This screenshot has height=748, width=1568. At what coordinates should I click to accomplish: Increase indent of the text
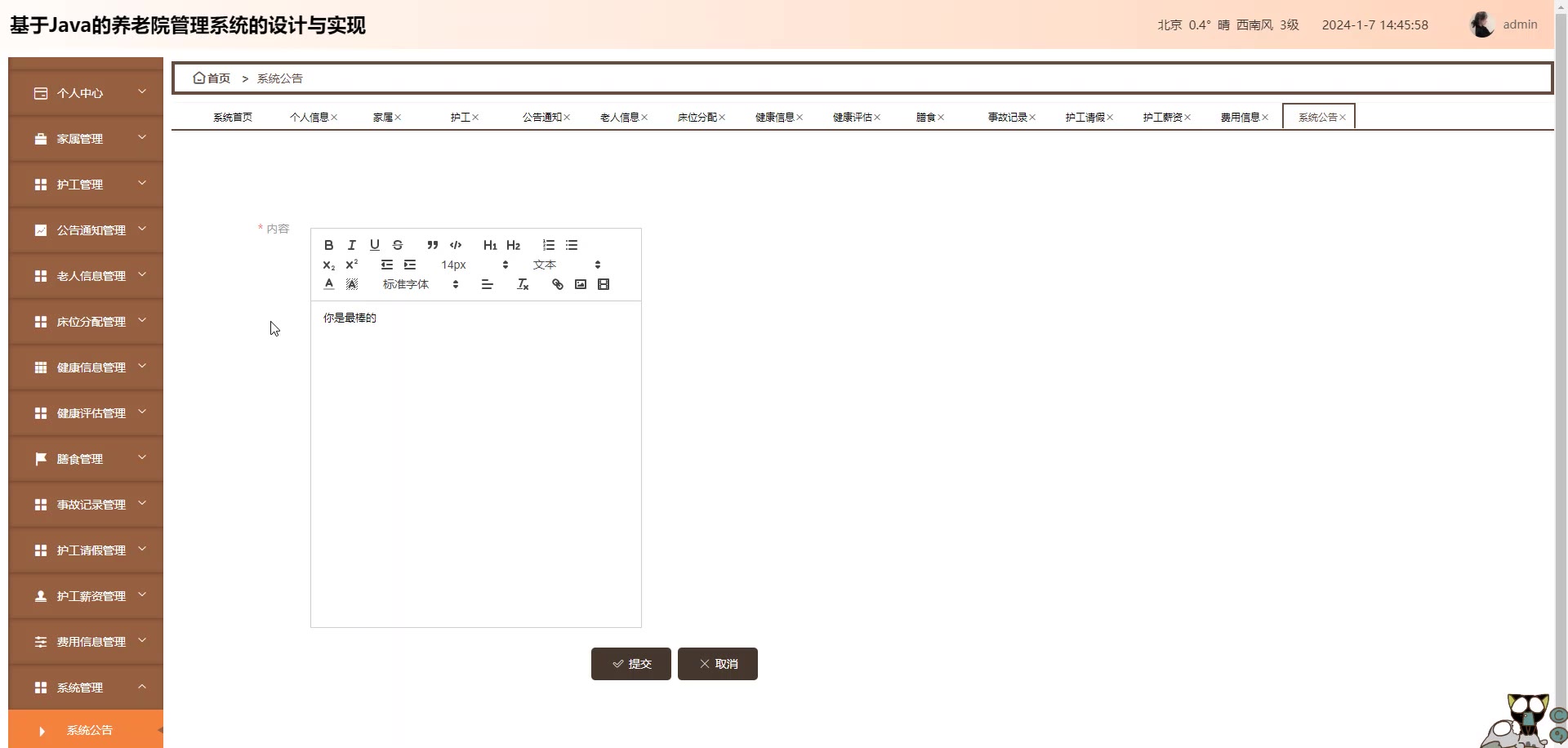click(410, 265)
